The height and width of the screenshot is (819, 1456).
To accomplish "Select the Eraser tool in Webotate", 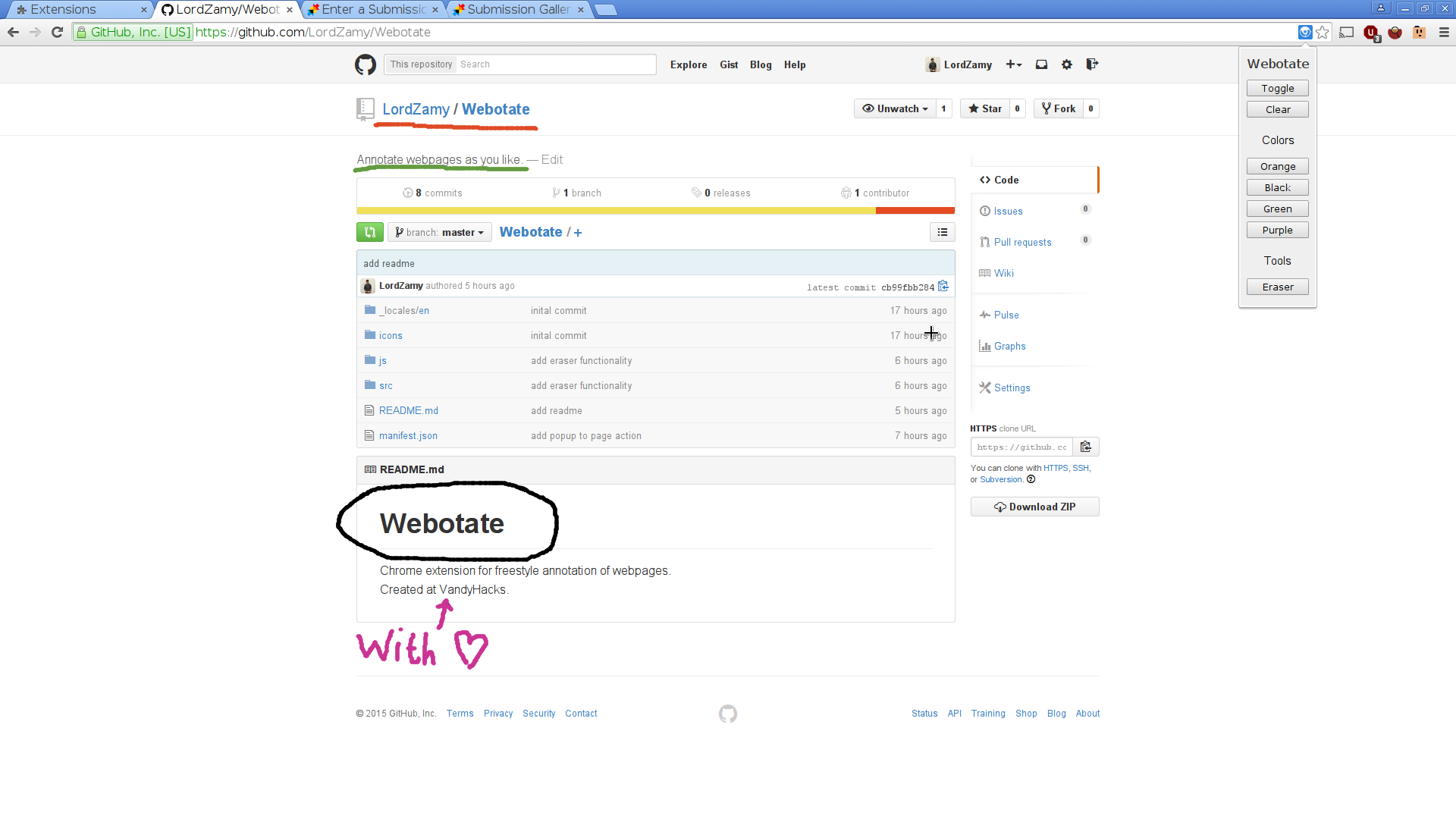I will coord(1277,287).
